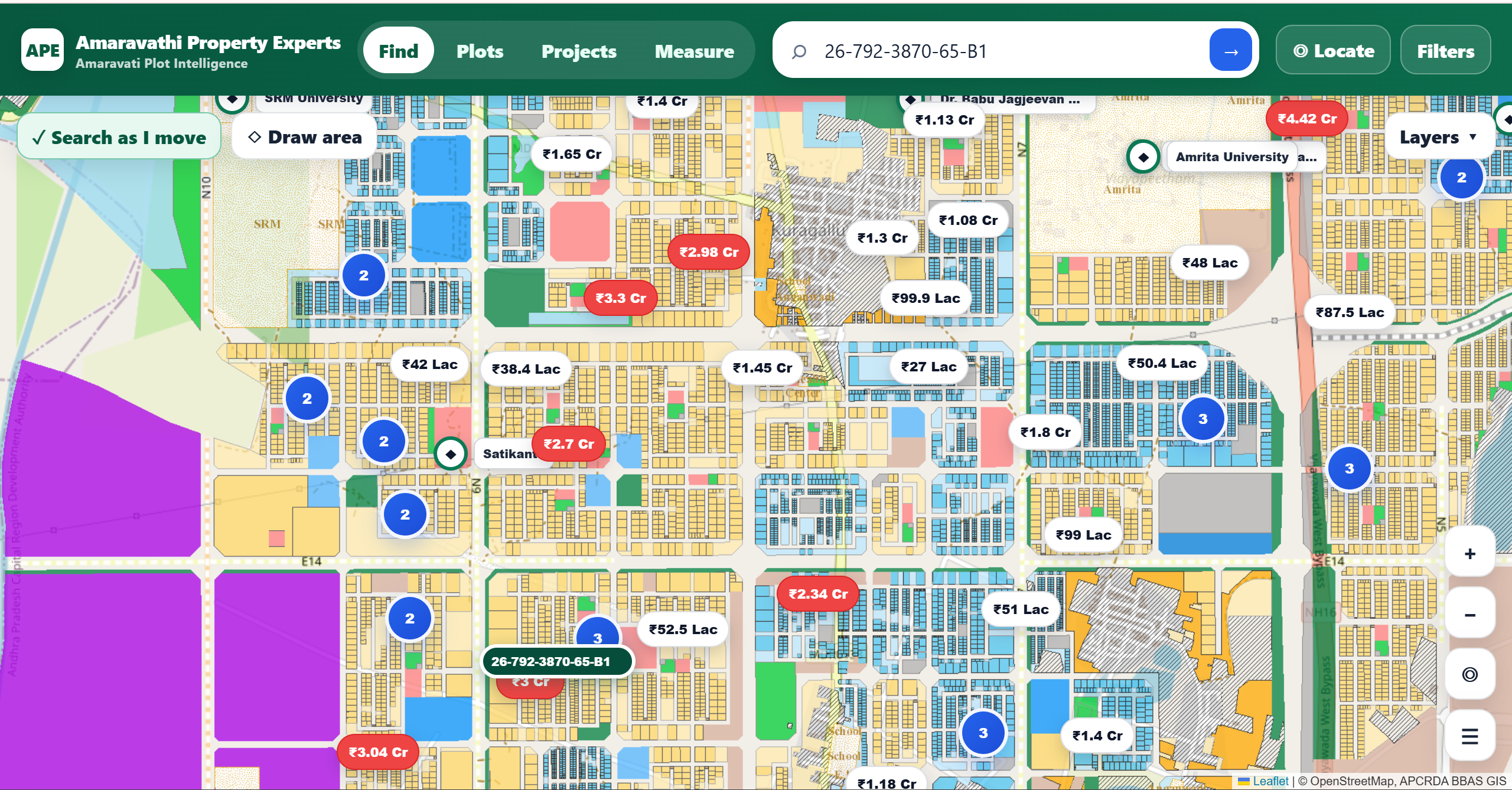Switch to the Measure tab
This screenshot has width=1512, height=790.
pos(694,51)
